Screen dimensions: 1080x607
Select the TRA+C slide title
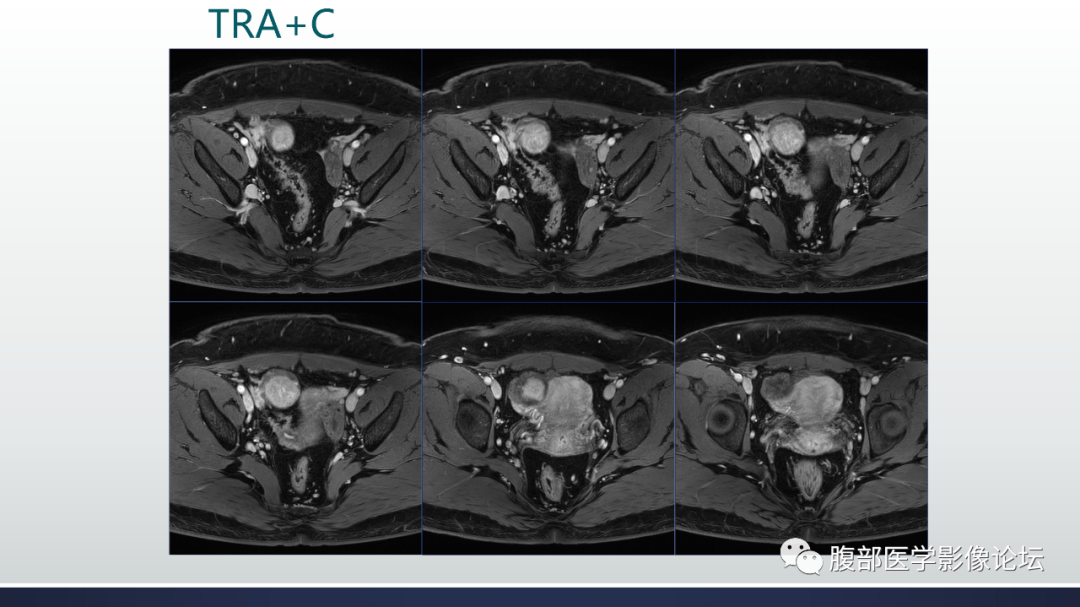pyautogui.click(x=271, y=23)
